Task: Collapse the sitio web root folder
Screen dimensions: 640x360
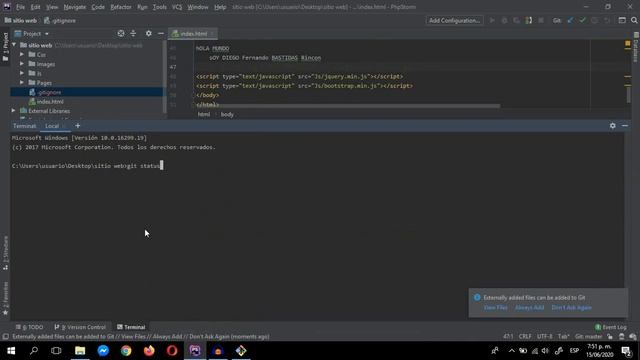Action: click(x=14, y=45)
